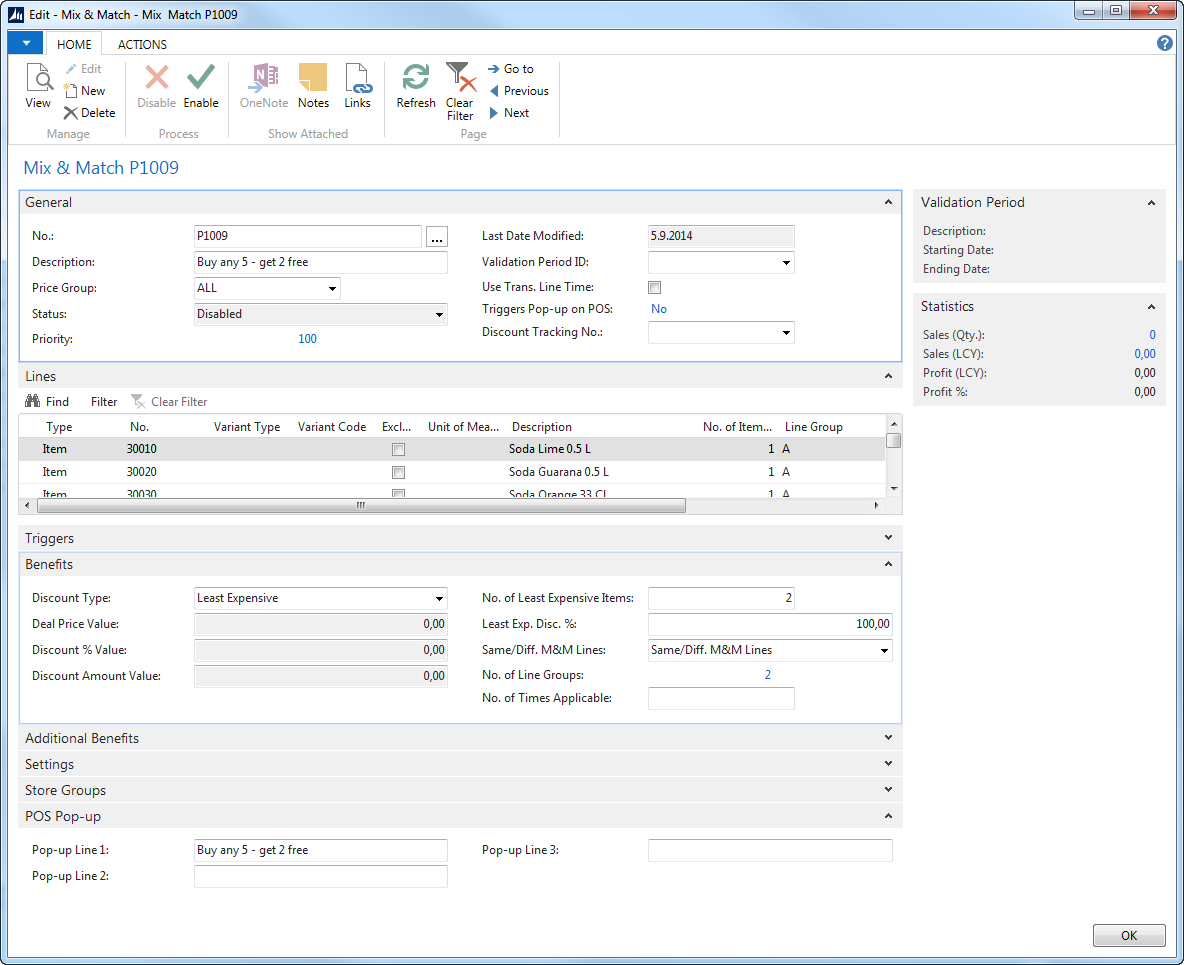Click the Lines grid horizontal scrollbar
1184x965 pixels.
(x=360, y=506)
